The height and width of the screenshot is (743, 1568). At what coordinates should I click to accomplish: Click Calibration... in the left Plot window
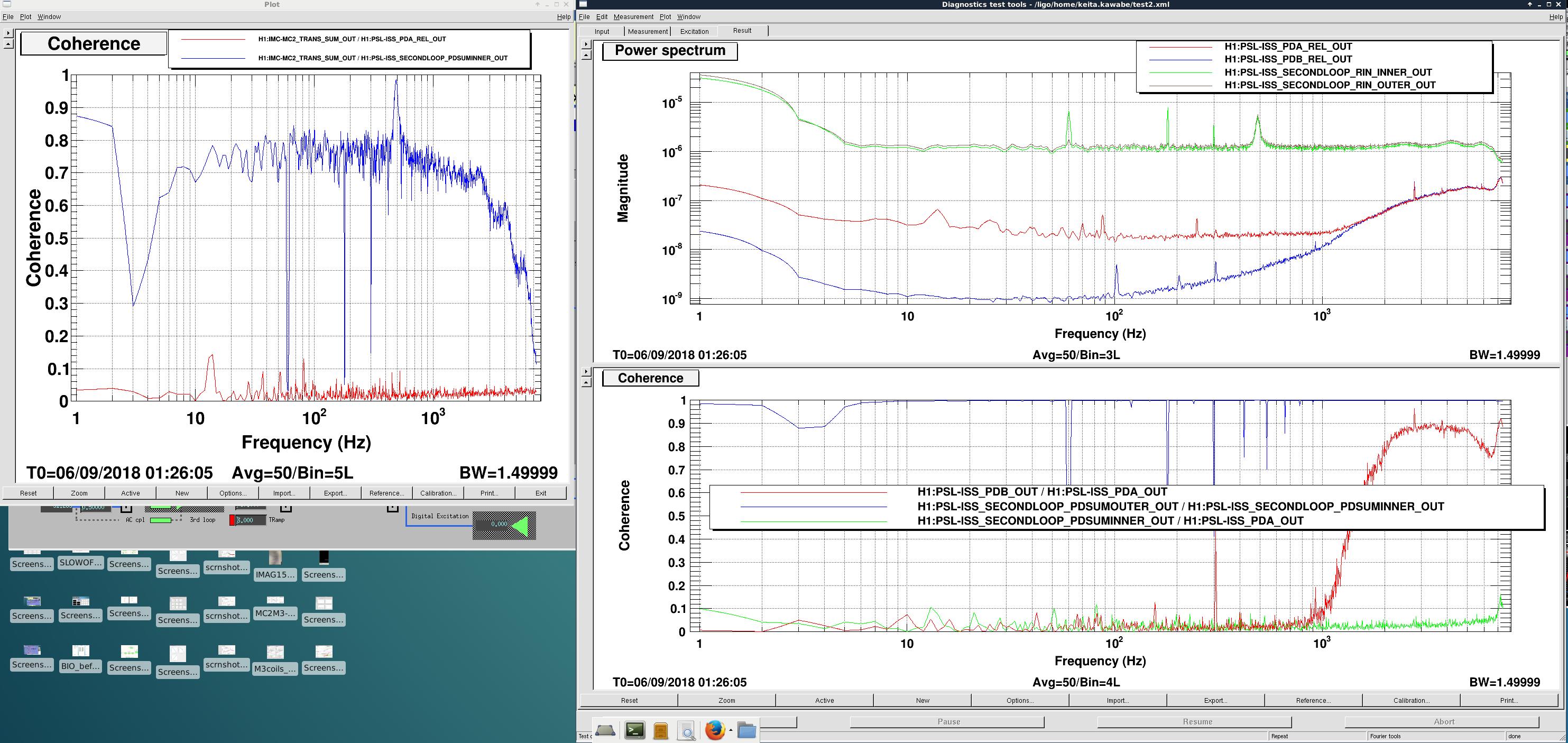point(438,493)
